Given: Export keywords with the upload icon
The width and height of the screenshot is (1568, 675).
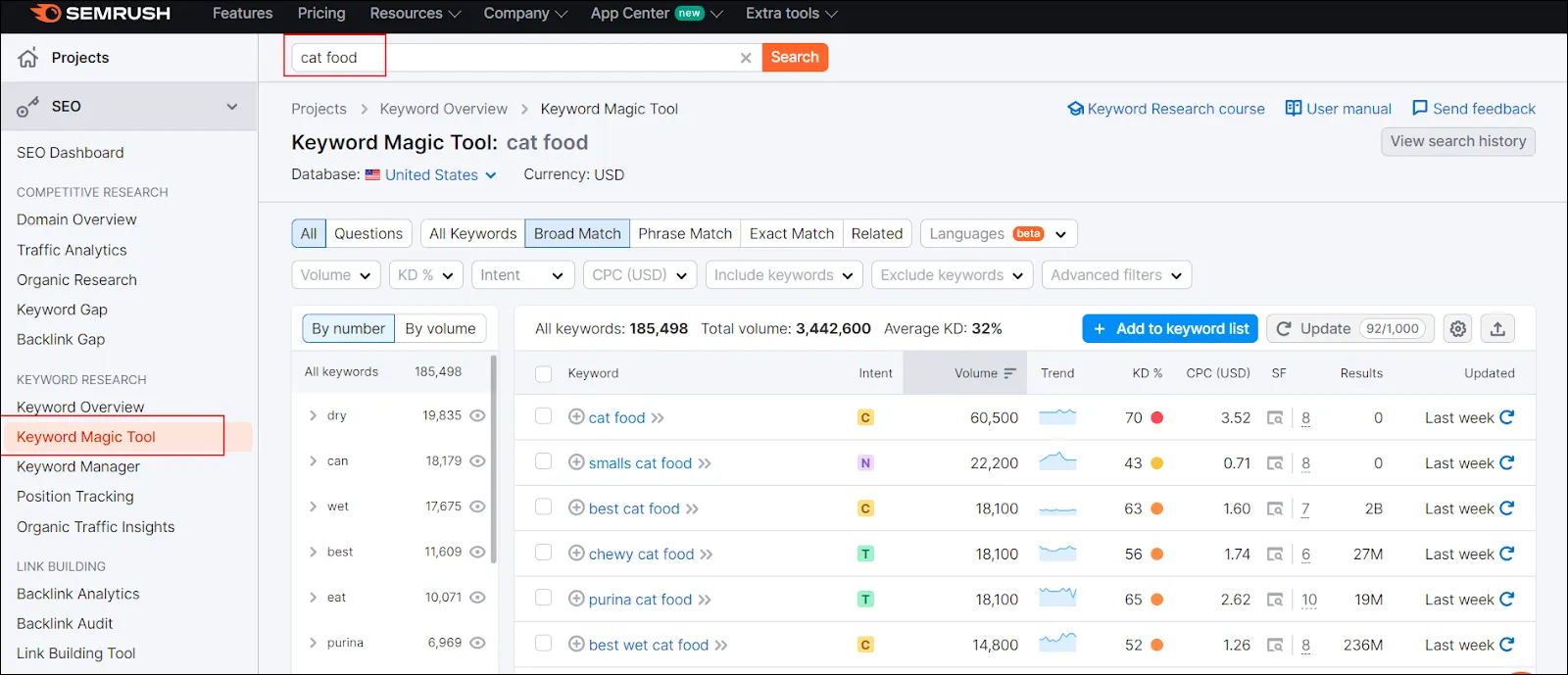Looking at the screenshot, I should coord(1497,329).
